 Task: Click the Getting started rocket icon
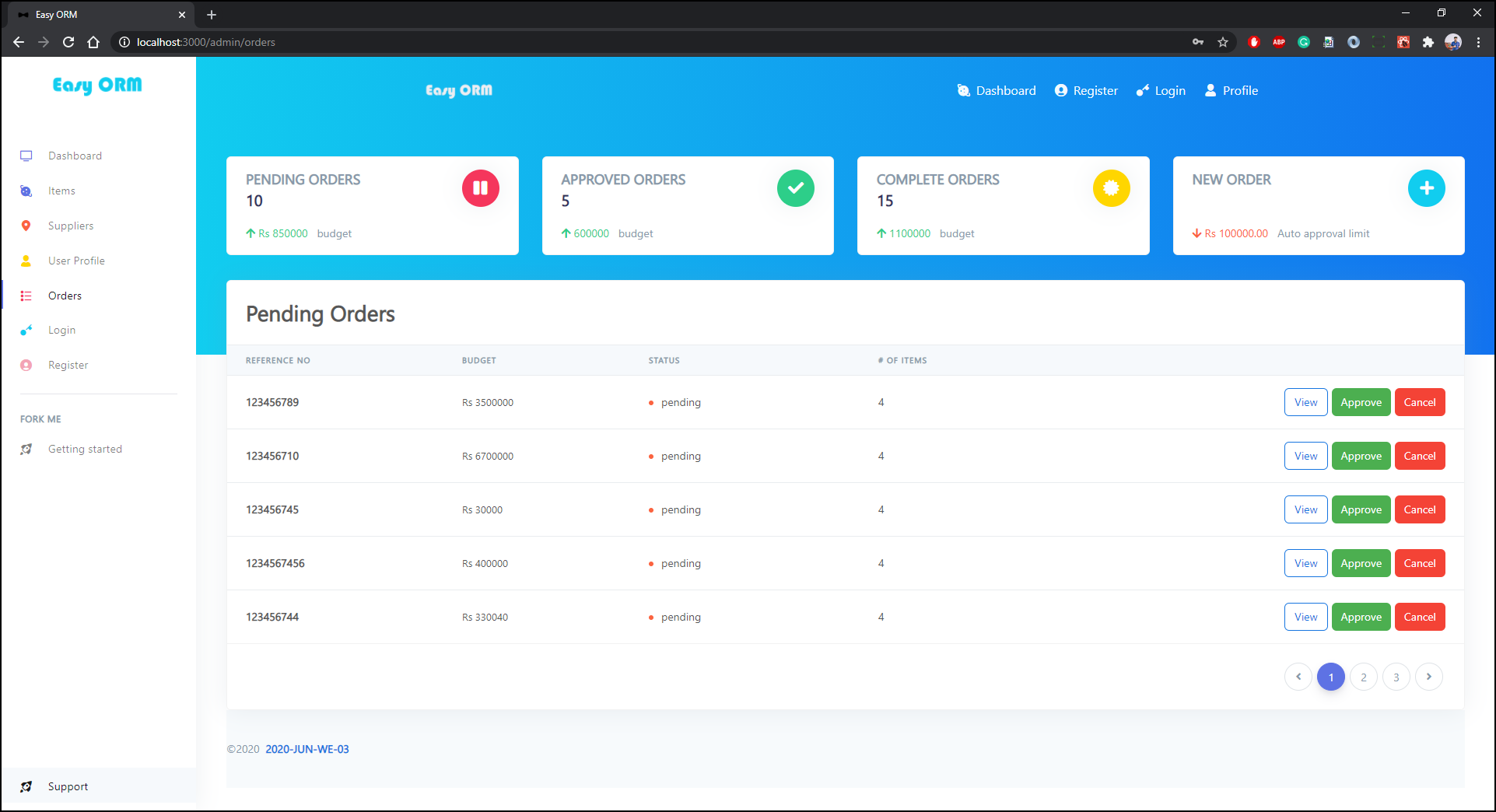(26, 449)
